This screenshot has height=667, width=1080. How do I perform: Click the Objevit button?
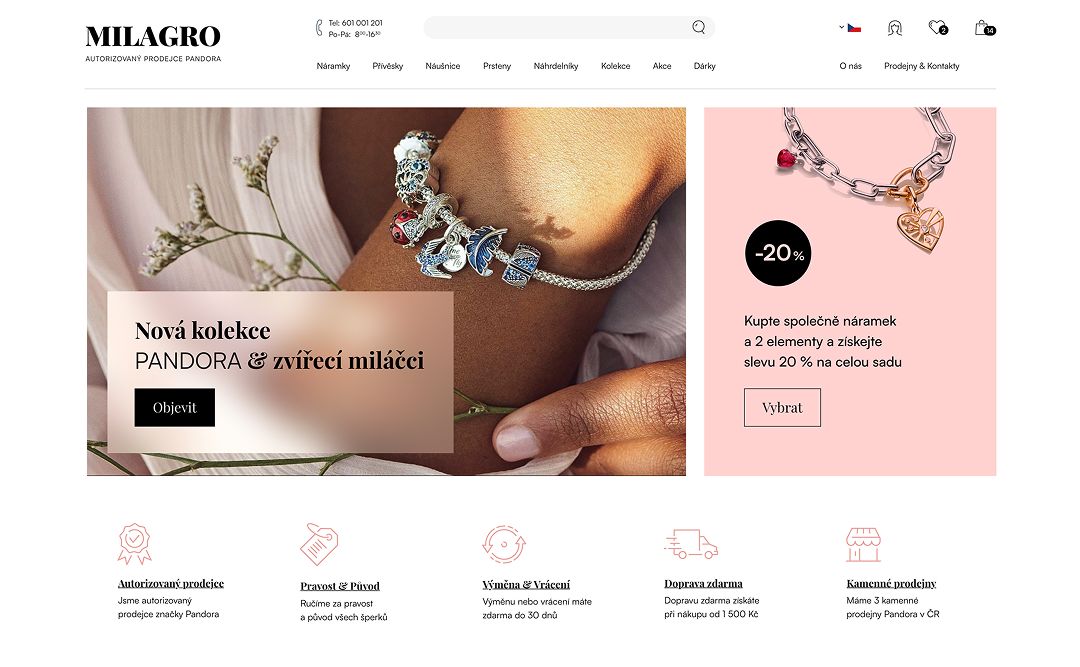(174, 407)
